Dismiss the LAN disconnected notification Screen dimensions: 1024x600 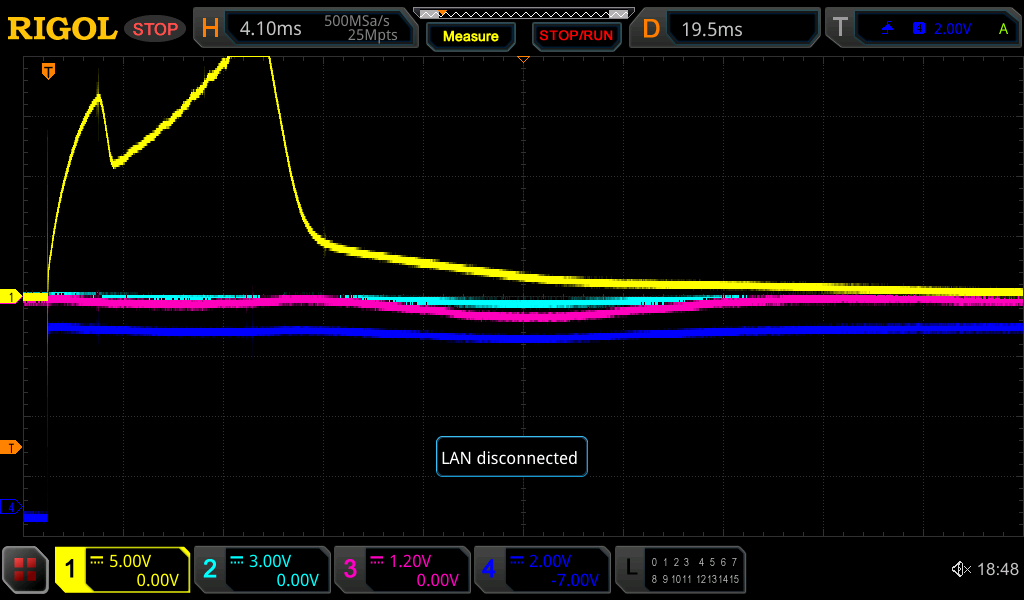(511, 458)
